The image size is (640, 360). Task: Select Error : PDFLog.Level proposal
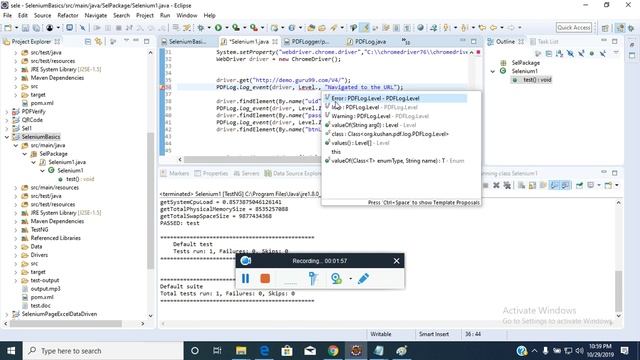395,98
